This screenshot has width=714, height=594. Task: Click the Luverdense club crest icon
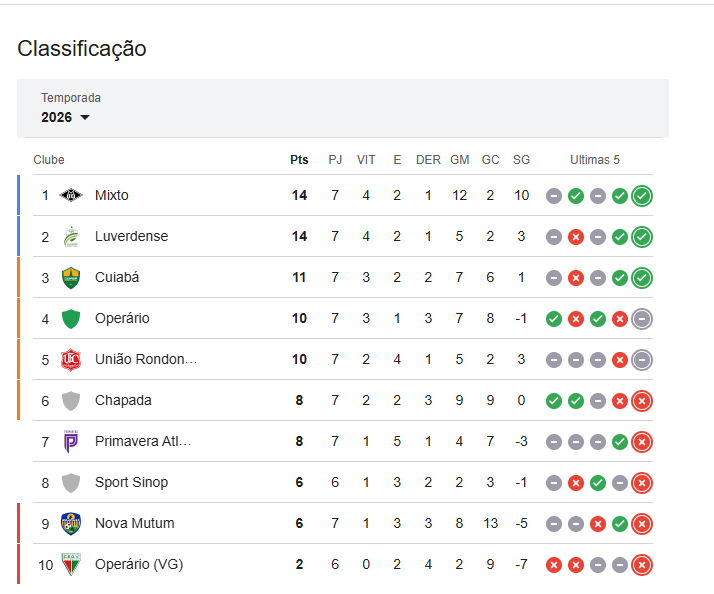pos(70,237)
